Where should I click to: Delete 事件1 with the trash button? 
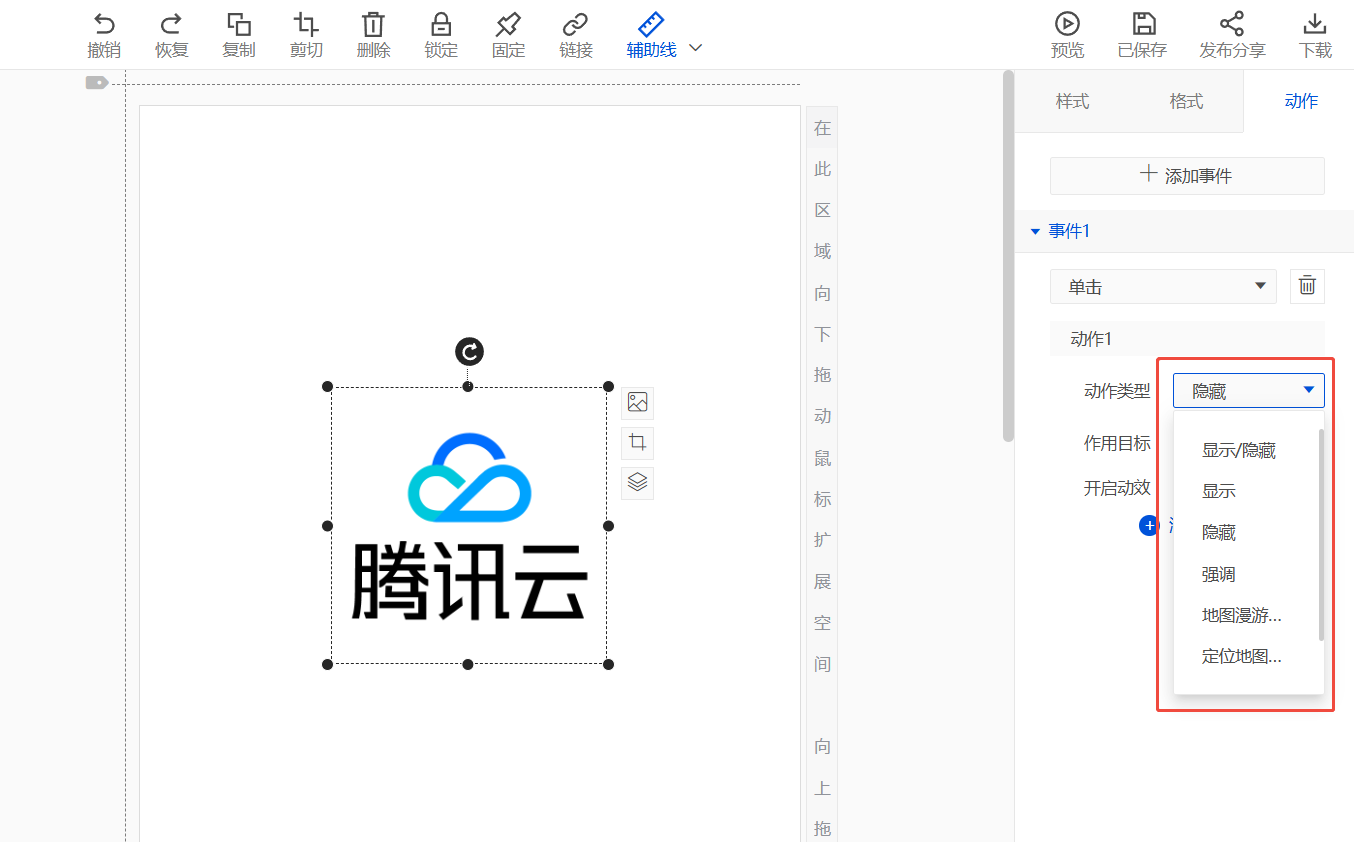click(1307, 286)
